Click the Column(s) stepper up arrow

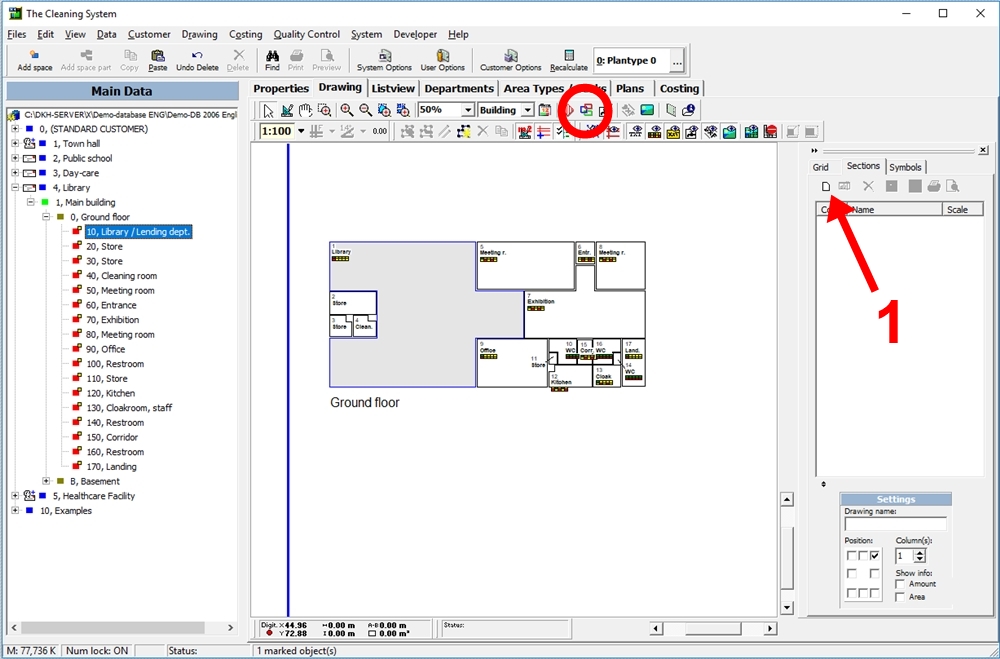pyautogui.click(x=920, y=552)
